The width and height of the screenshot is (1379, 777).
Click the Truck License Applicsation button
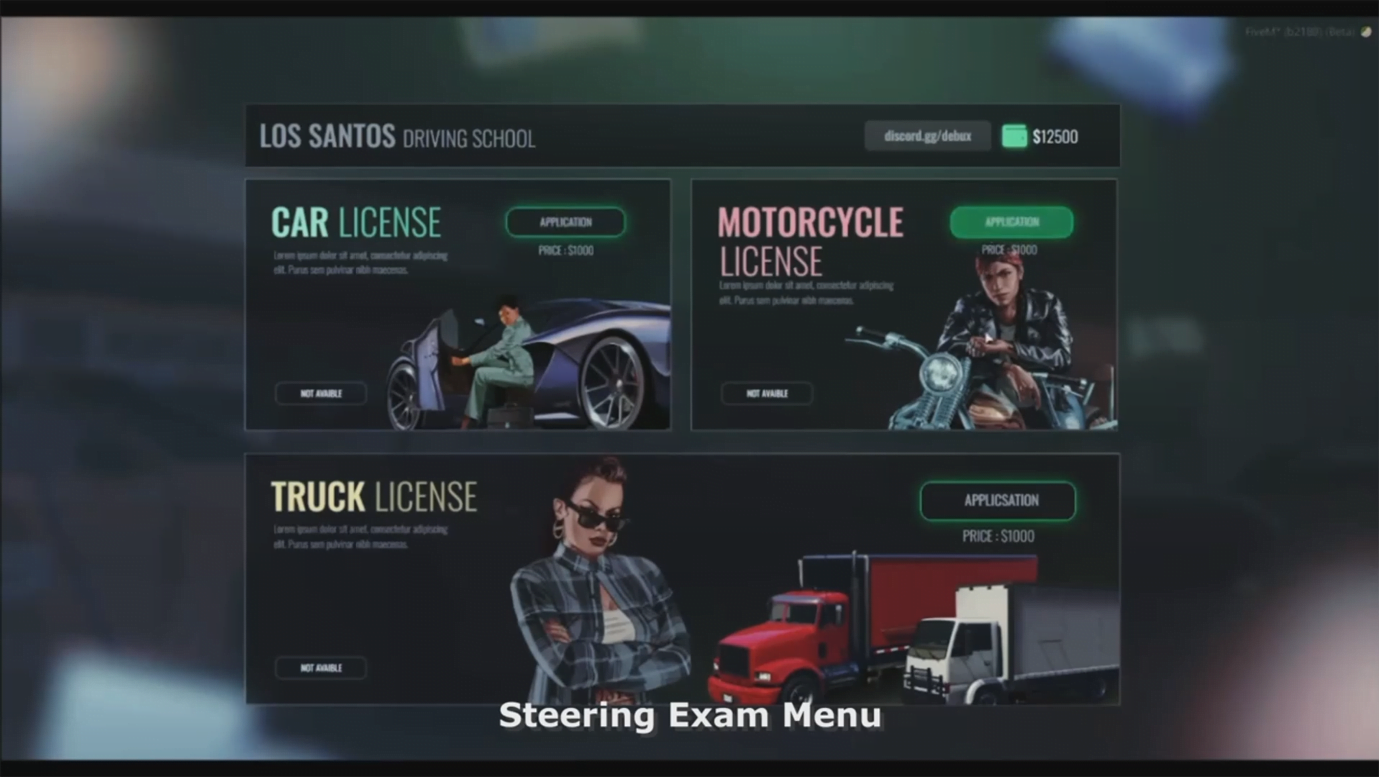click(998, 500)
